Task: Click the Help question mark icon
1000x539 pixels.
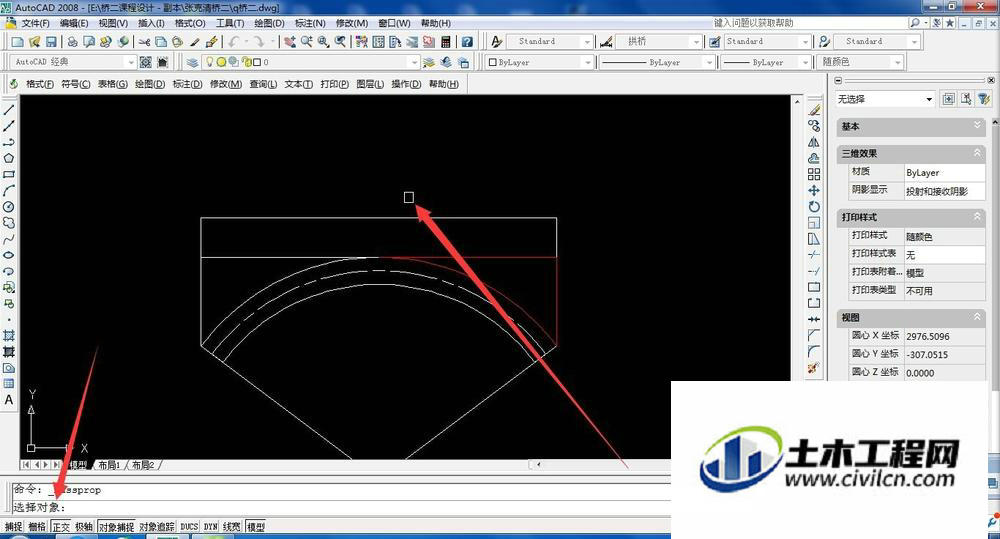Action: pyautogui.click(x=467, y=41)
